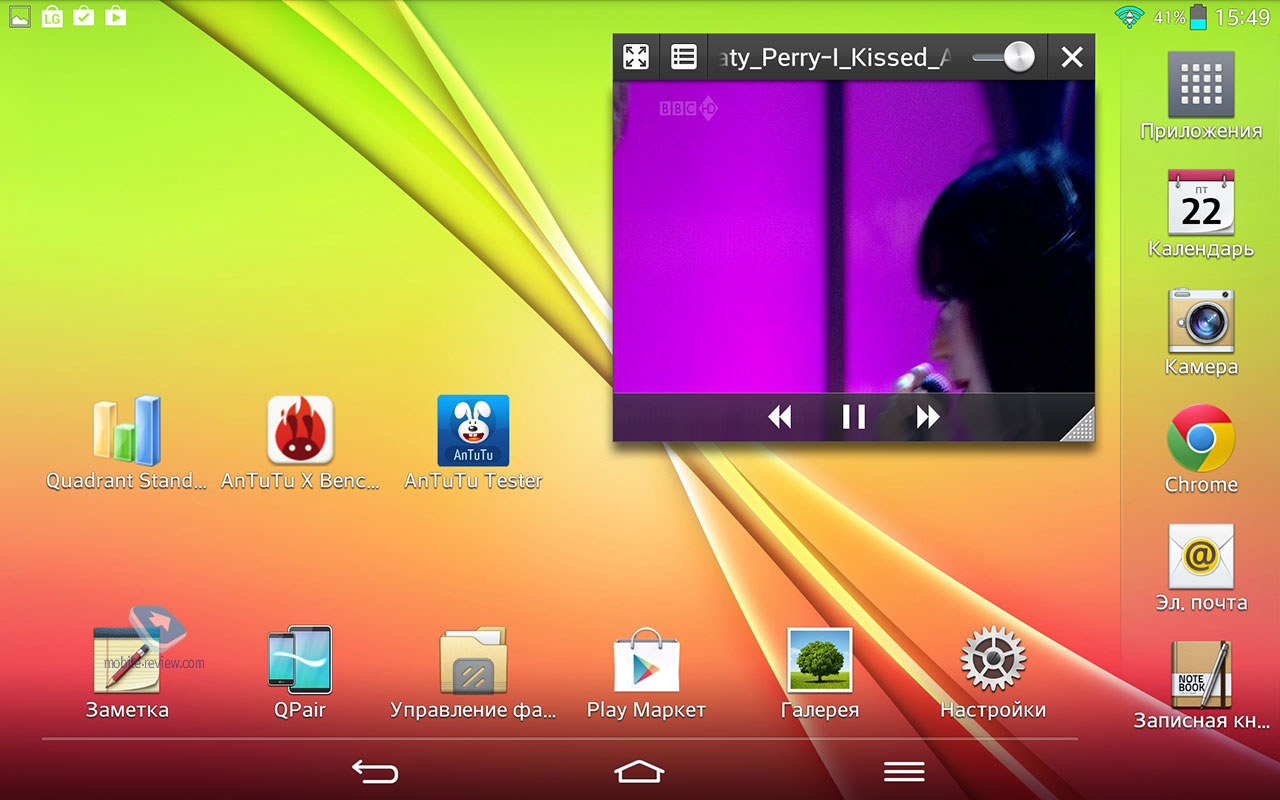This screenshot has height=800, width=1280.
Task: Tap the Katy_Perry video title text
Action: (834, 57)
